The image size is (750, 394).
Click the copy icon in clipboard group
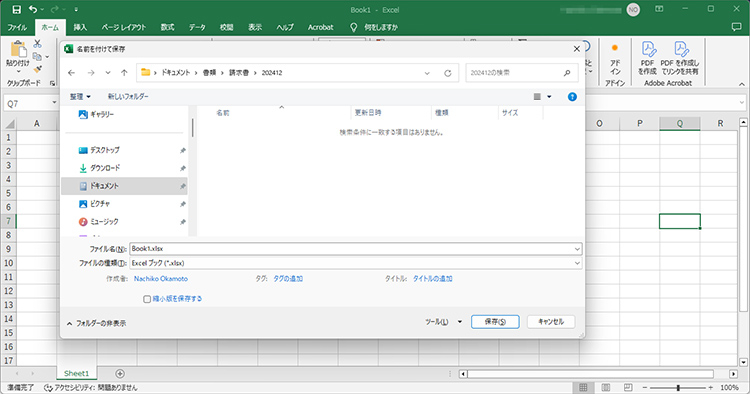click(37, 56)
